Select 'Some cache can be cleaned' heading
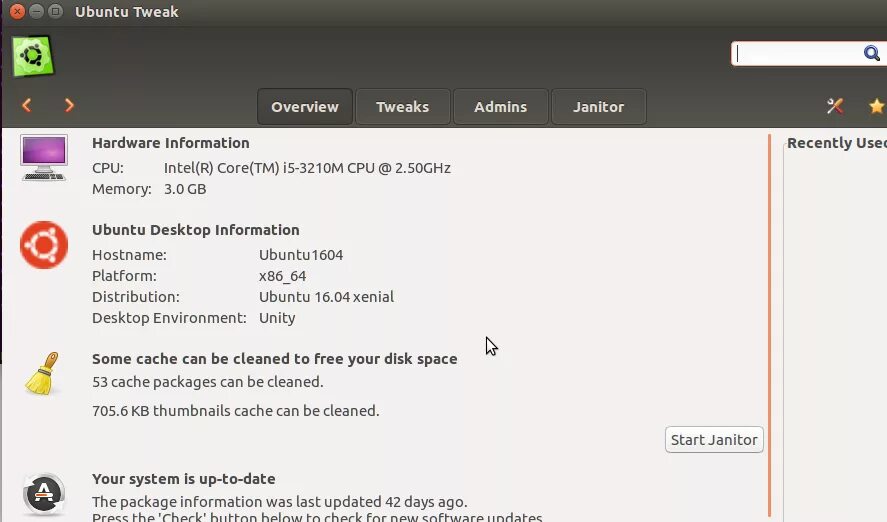Image resolution: width=887 pixels, height=522 pixels. [274, 359]
